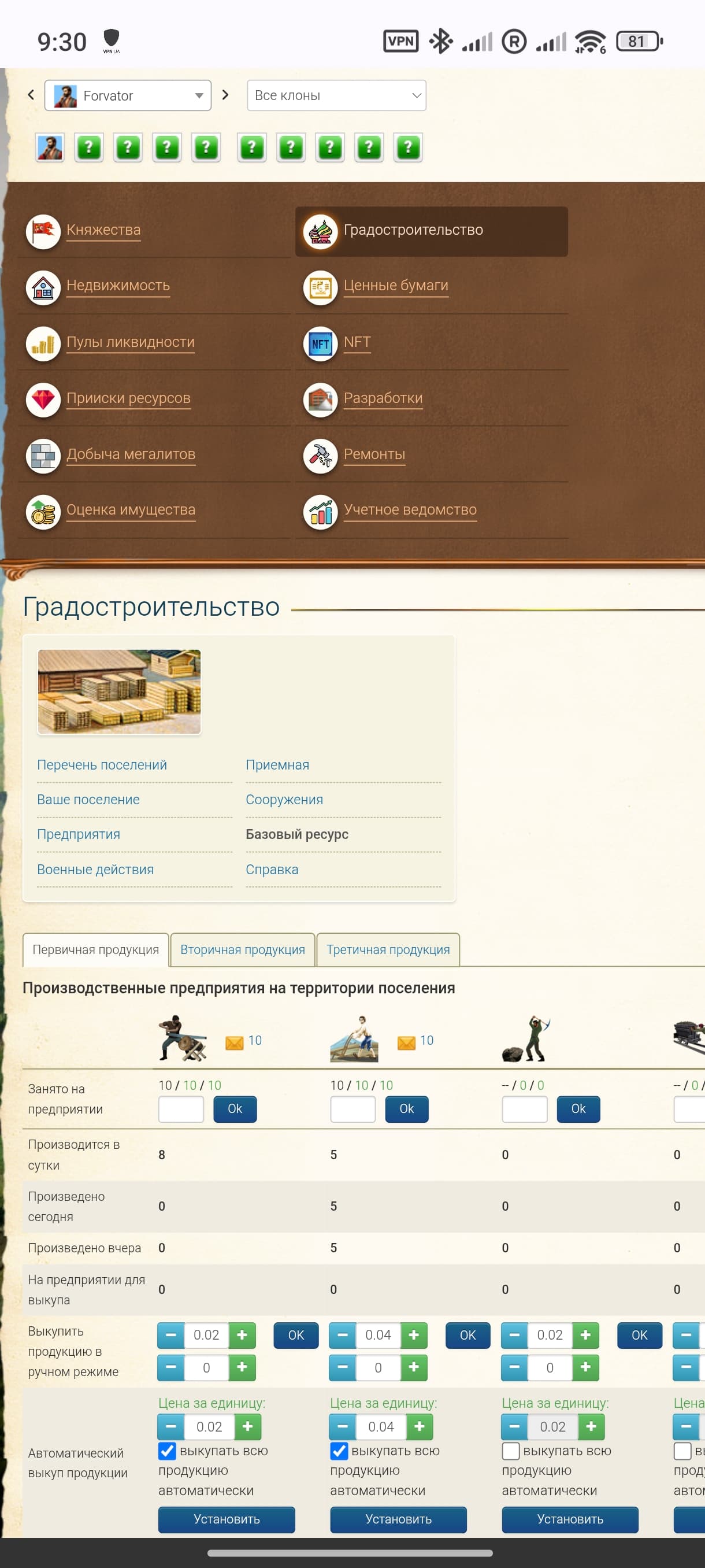Image resolution: width=705 pixels, height=1568 pixels.
Task: Enable auto-buyout checkbox for the coal miner enterprise
Action: [510, 1451]
